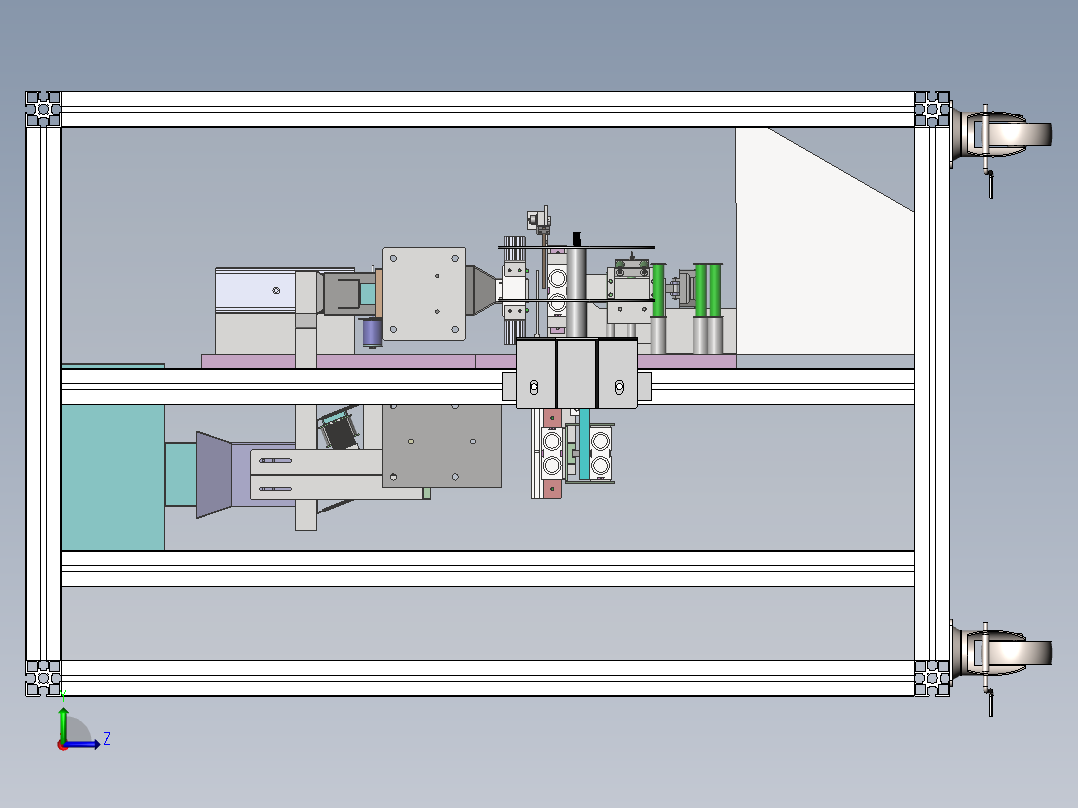Select the right vertical frame post
The image size is (1078, 808).
pyautogui.click(x=932, y=393)
